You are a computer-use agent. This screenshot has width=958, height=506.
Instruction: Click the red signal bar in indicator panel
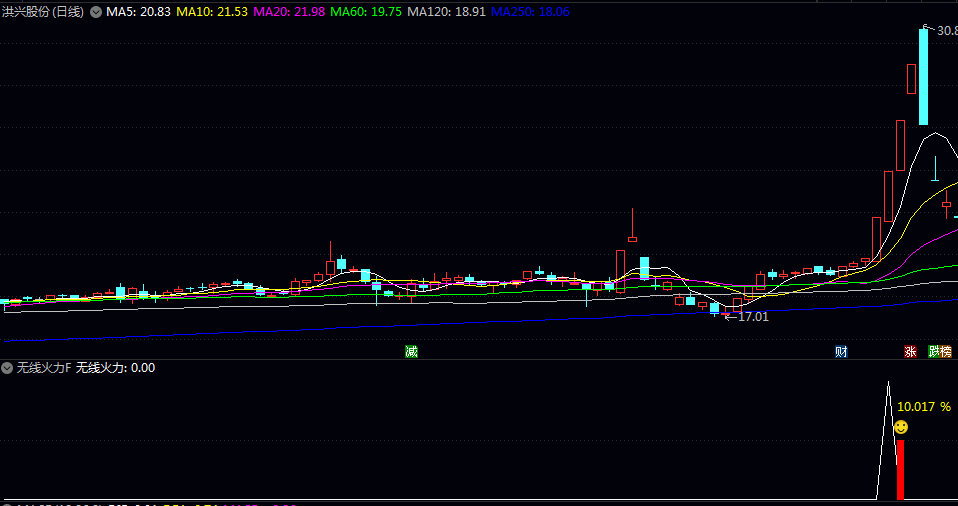(x=900, y=468)
